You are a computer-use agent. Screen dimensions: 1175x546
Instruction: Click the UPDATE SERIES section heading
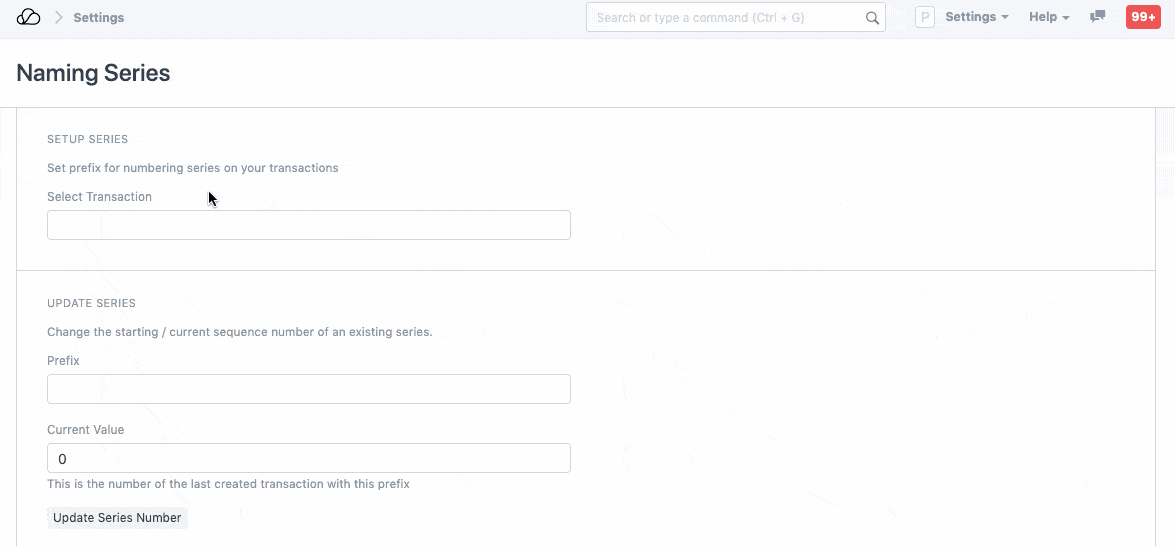tap(91, 303)
